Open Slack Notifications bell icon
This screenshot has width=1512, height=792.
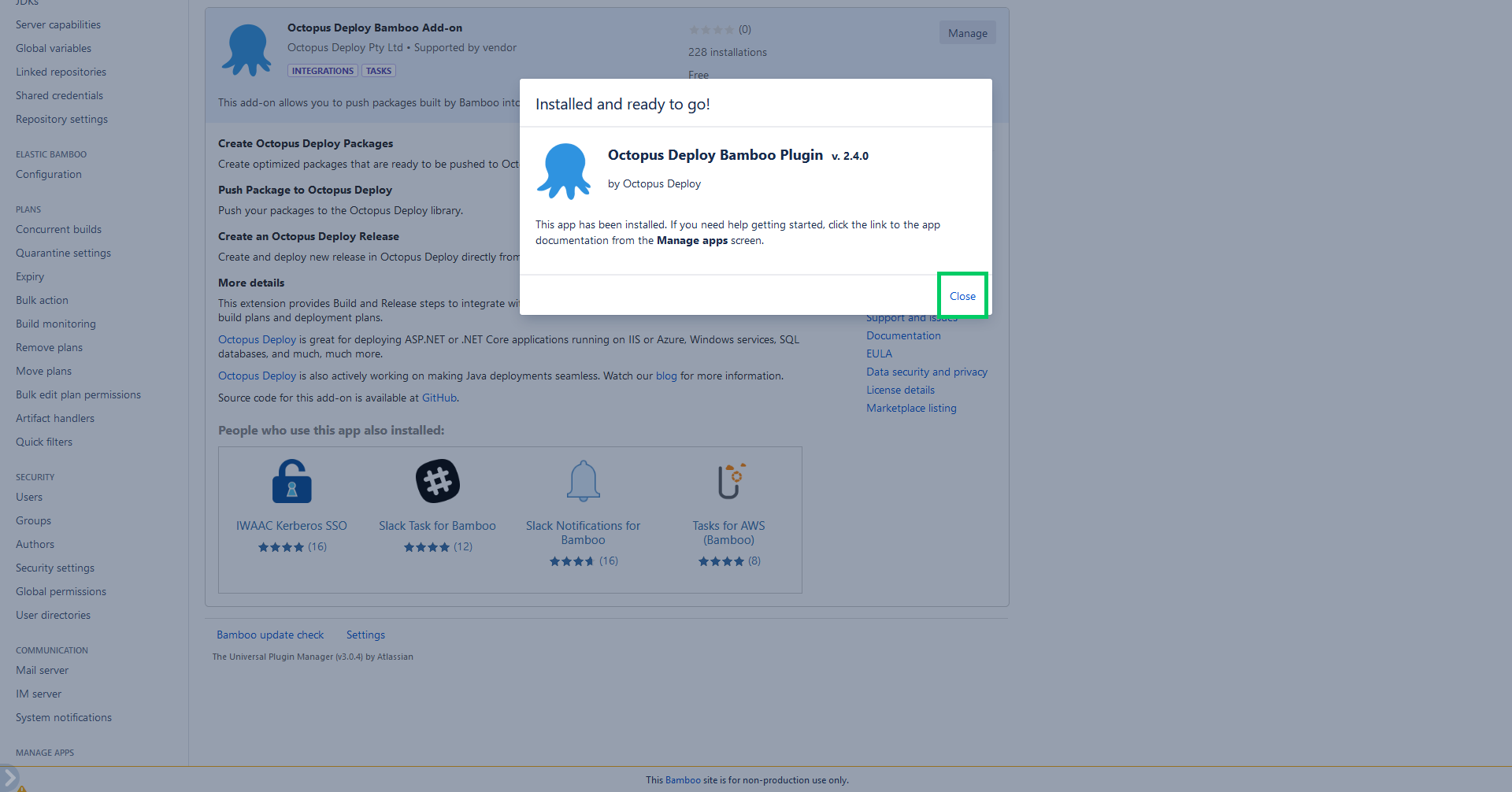click(x=584, y=481)
